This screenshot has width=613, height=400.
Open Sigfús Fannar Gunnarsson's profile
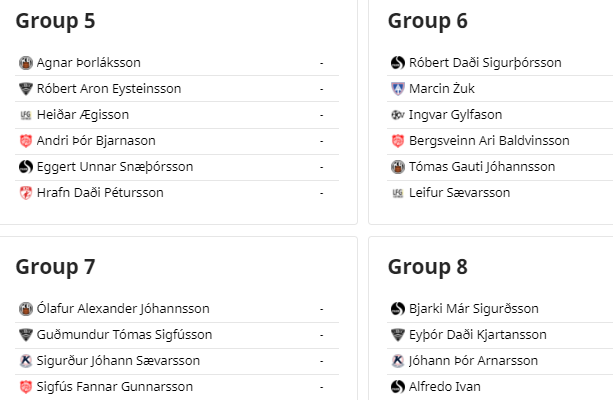[115, 387]
